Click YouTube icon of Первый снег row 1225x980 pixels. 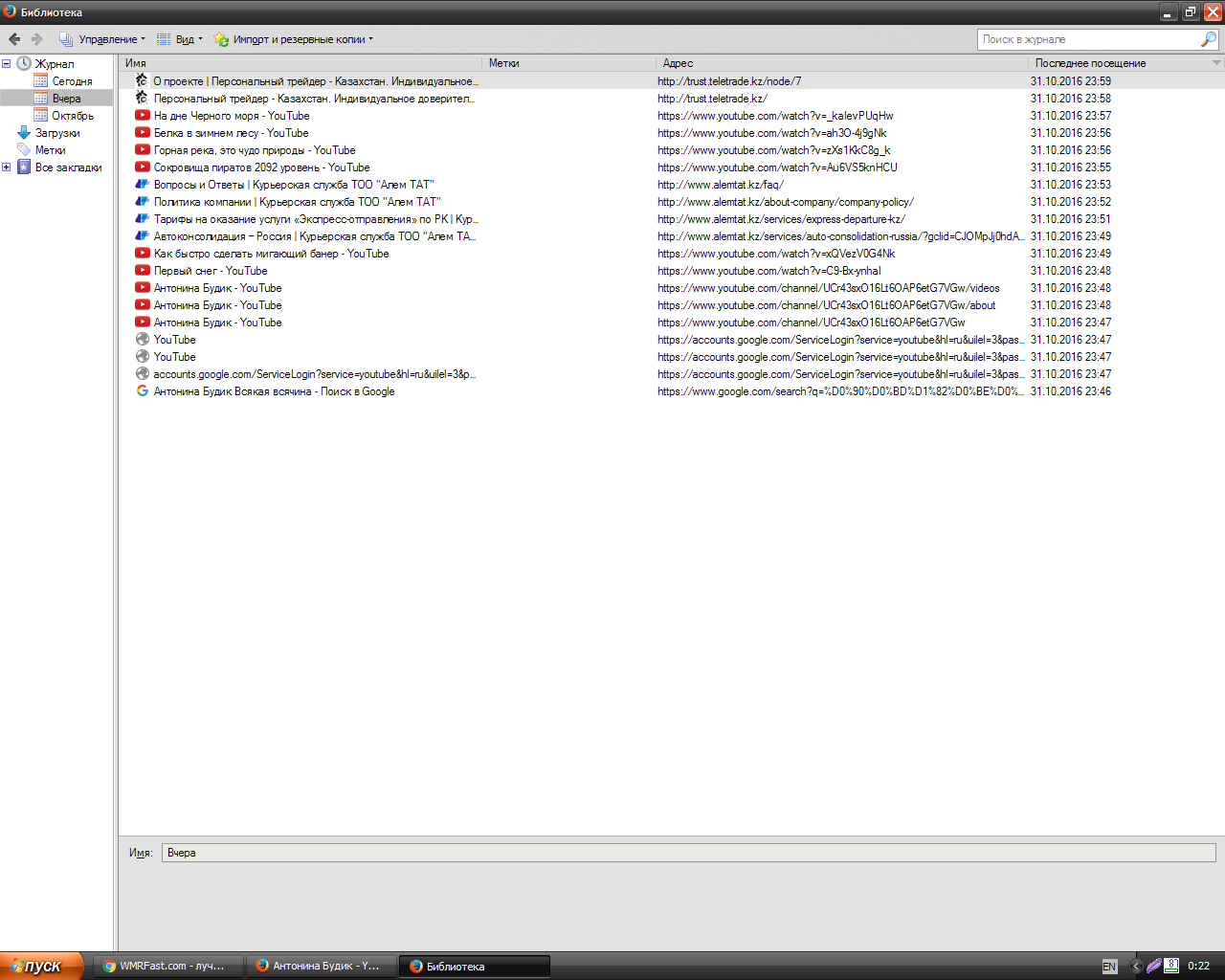(142, 271)
